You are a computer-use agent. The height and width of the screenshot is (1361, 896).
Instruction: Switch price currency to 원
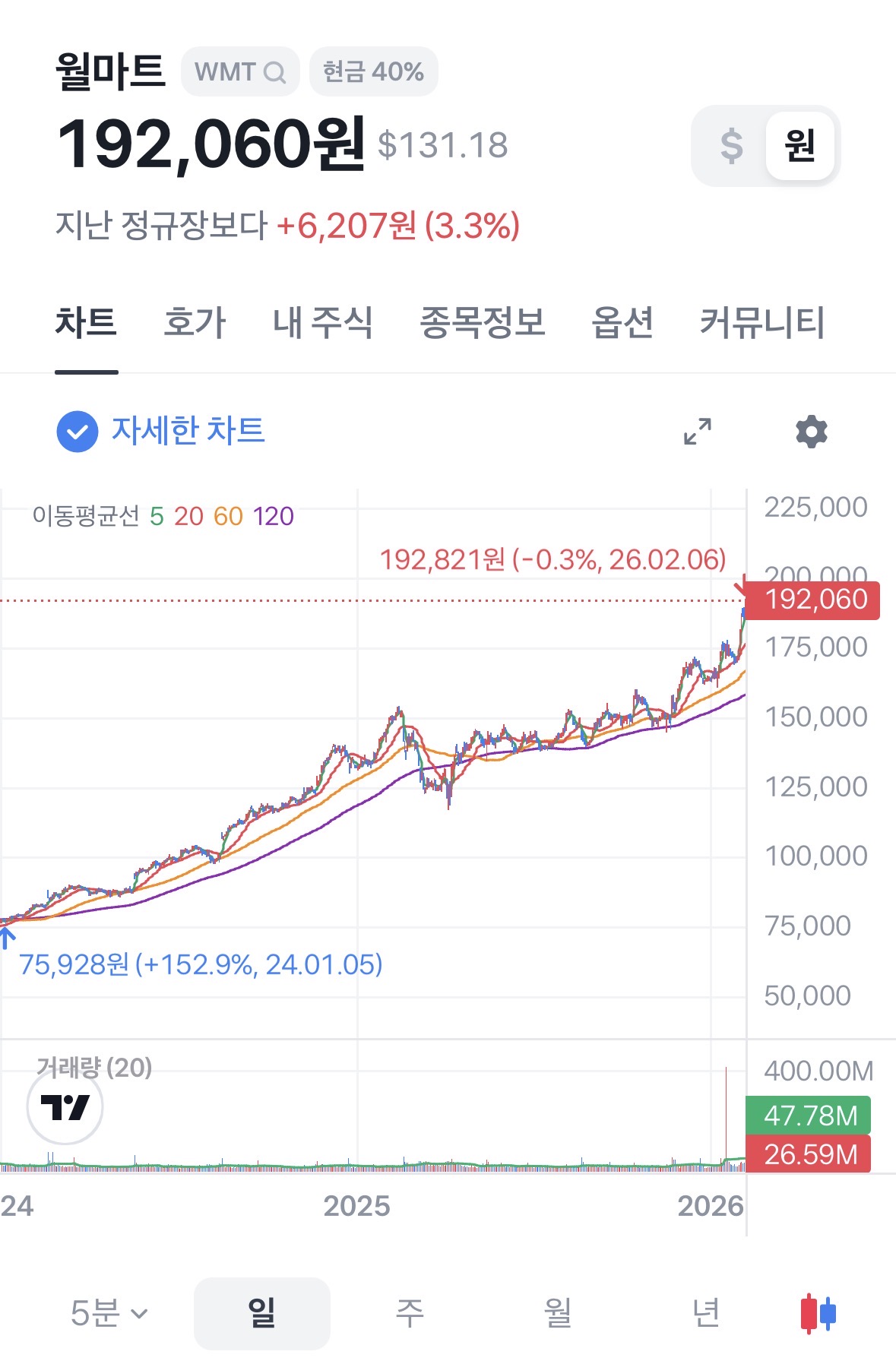[x=799, y=146]
